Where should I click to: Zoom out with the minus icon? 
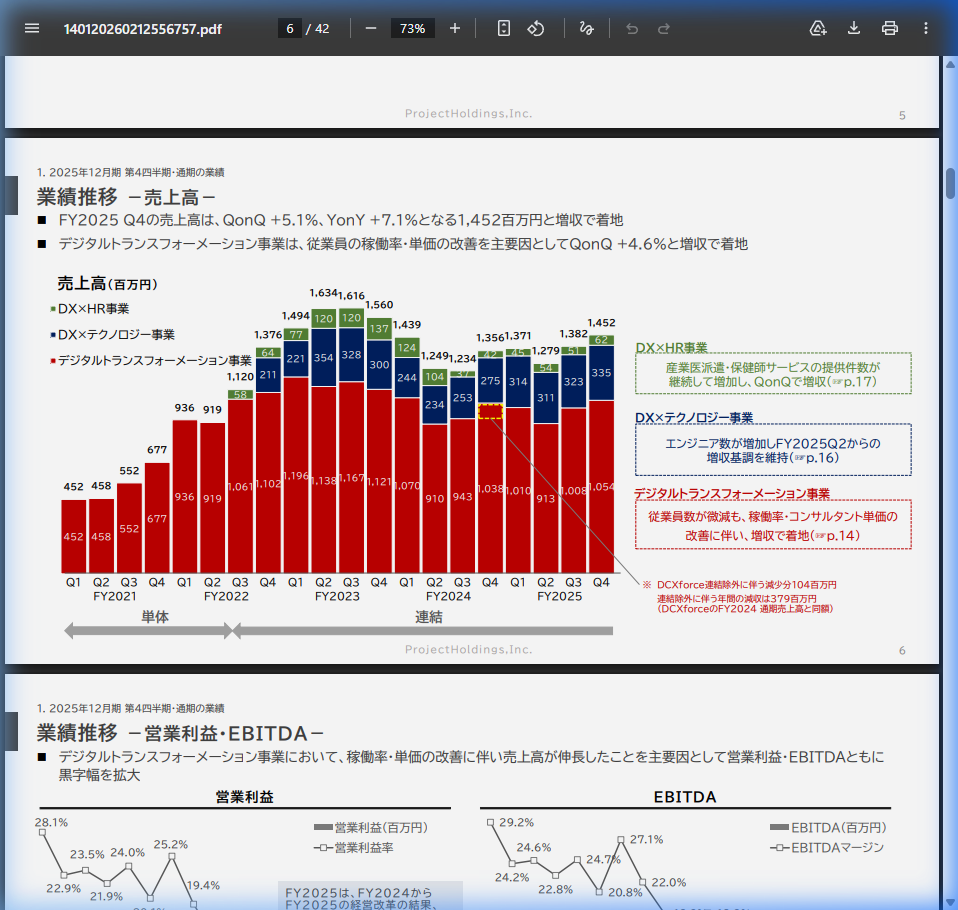tap(371, 28)
